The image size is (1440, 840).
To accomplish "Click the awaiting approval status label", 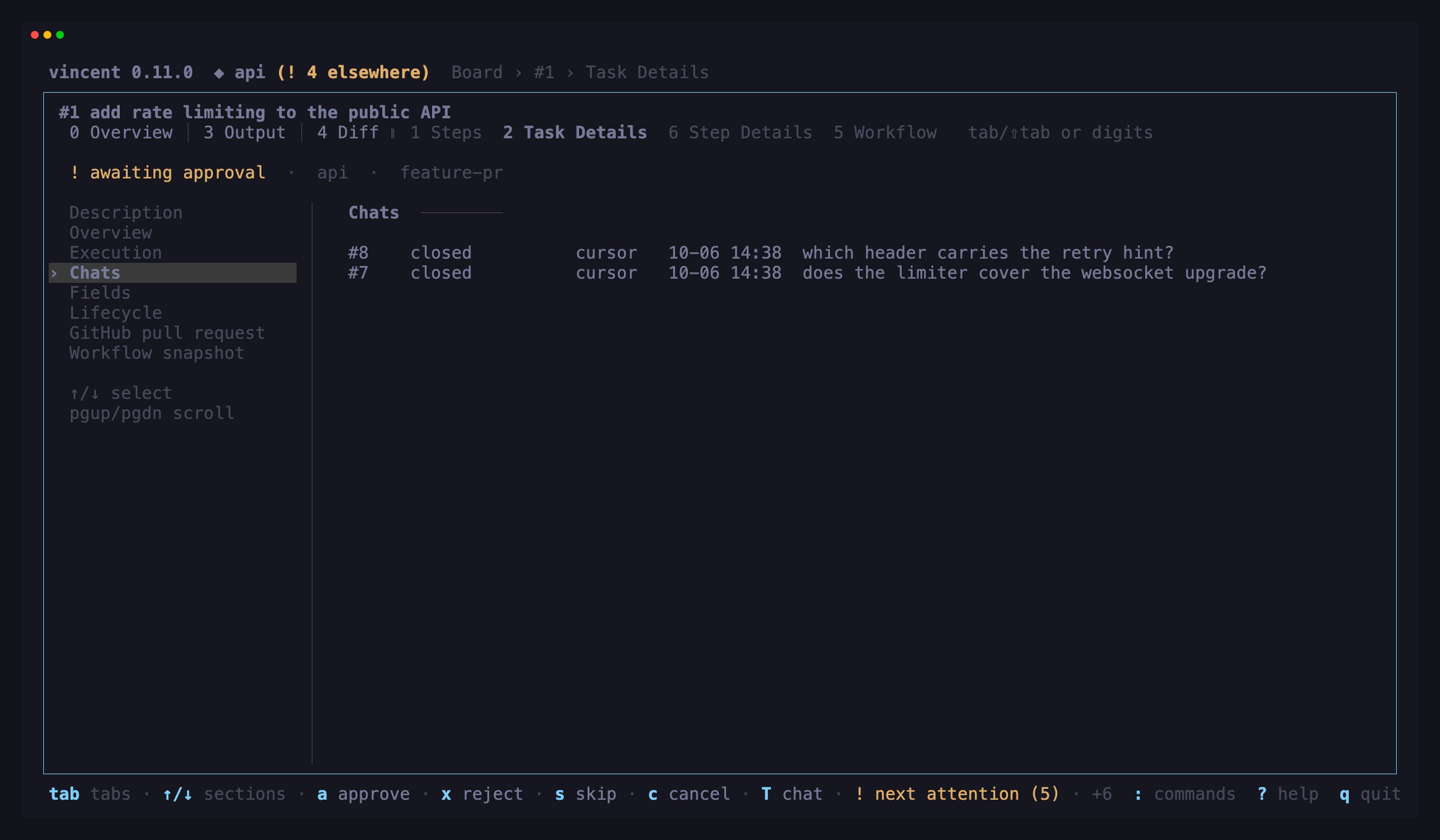I will coord(167,173).
